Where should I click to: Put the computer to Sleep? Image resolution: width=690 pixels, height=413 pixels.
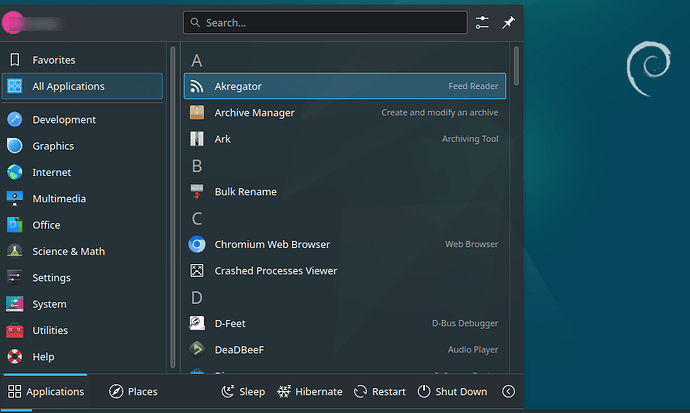pos(243,392)
